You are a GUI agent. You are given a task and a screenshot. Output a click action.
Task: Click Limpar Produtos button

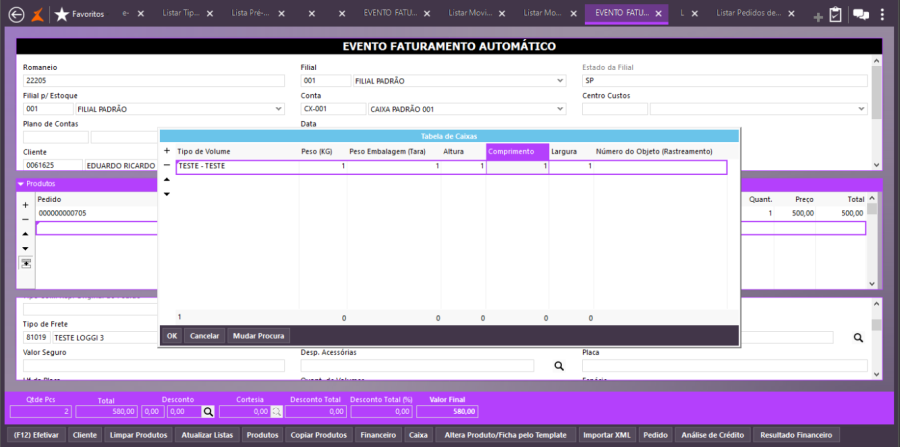[x=138, y=435]
